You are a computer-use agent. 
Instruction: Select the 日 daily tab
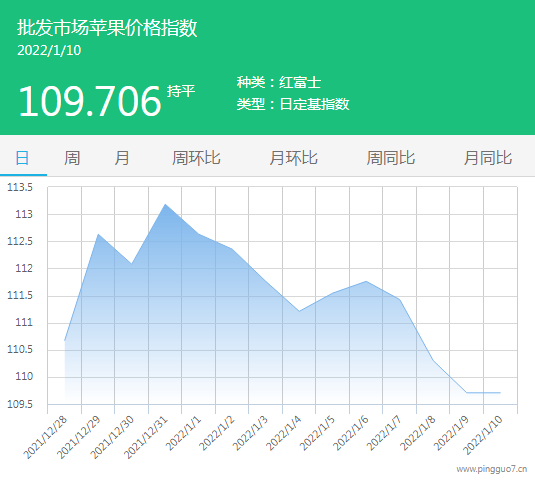click(23, 158)
